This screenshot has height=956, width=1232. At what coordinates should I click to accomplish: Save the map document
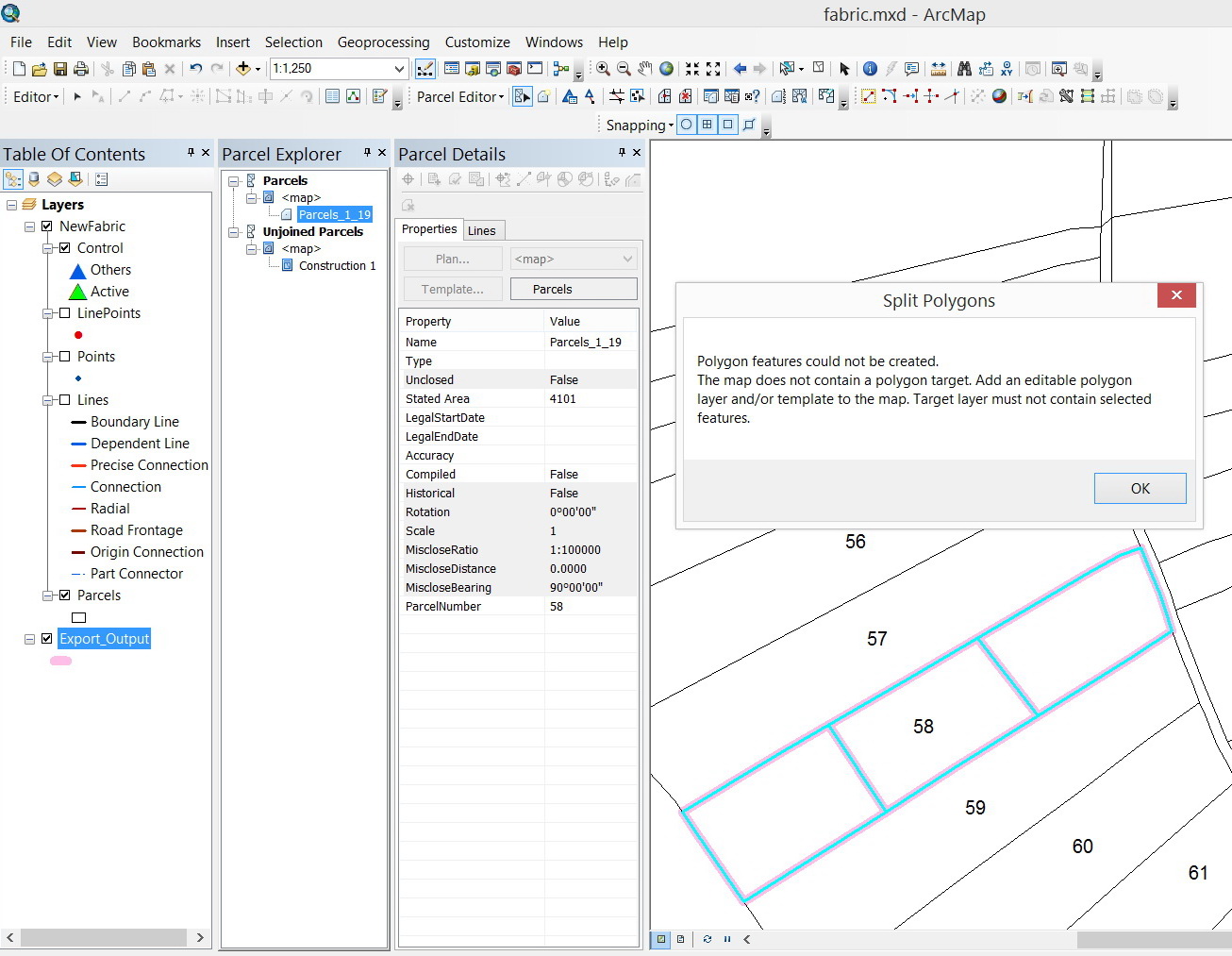tap(59, 69)
